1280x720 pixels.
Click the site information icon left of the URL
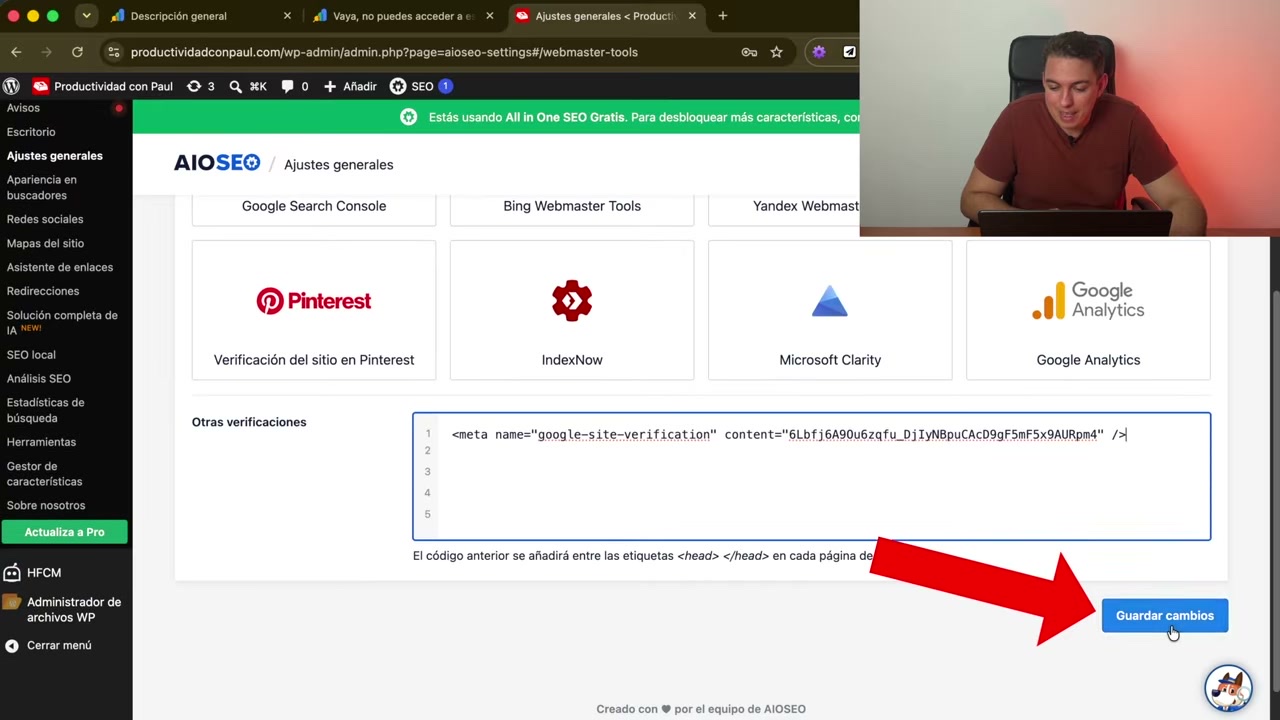click(113, 52)
